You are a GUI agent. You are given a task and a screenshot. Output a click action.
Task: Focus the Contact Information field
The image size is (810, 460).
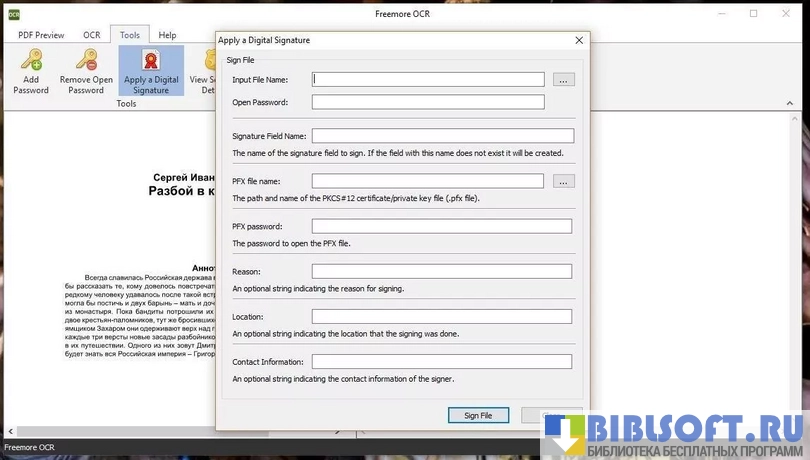tap(441, 362)
